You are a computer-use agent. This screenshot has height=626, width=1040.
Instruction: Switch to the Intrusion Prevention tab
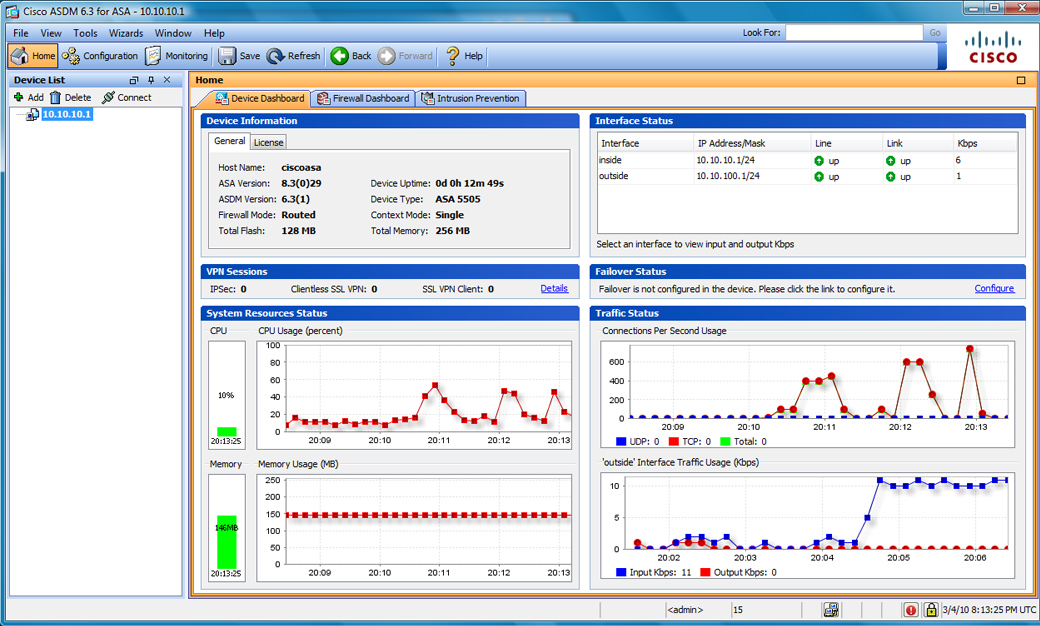(471, 99)
